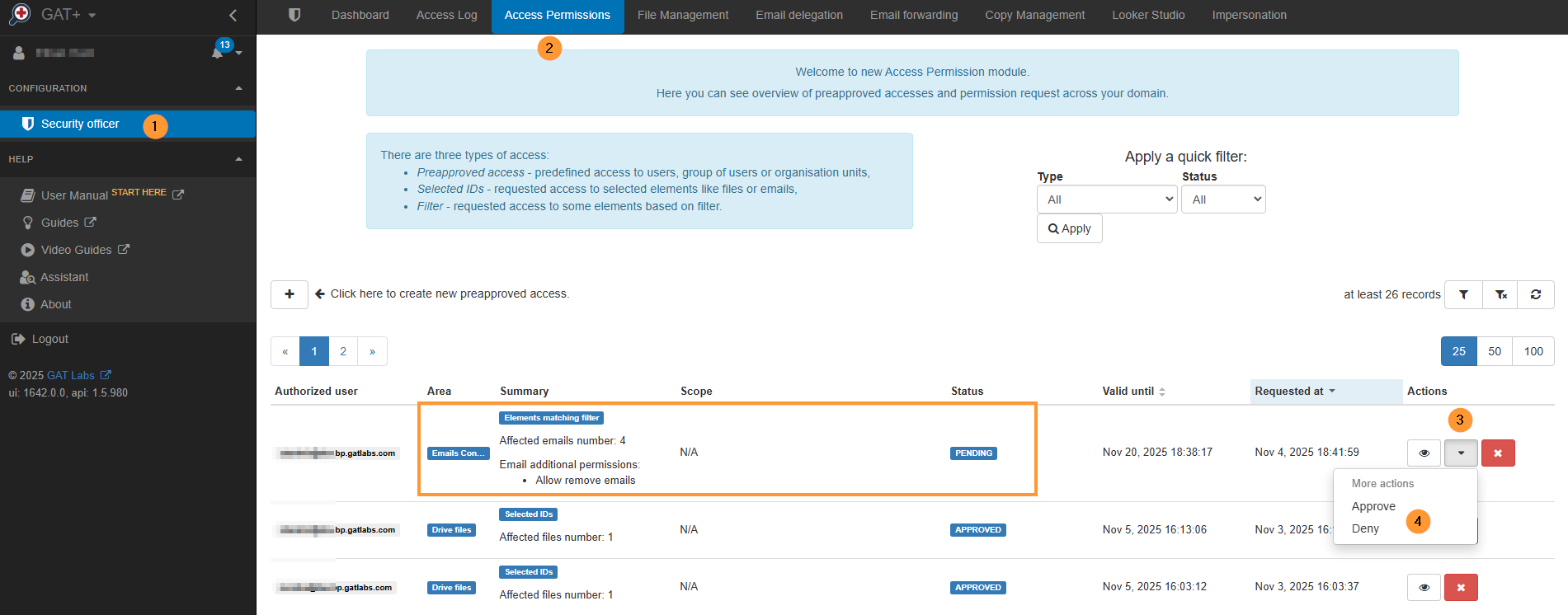The image size is (1568, 615).
Task: Choose Approve from More actions menu
Action: coord(1373,506)
